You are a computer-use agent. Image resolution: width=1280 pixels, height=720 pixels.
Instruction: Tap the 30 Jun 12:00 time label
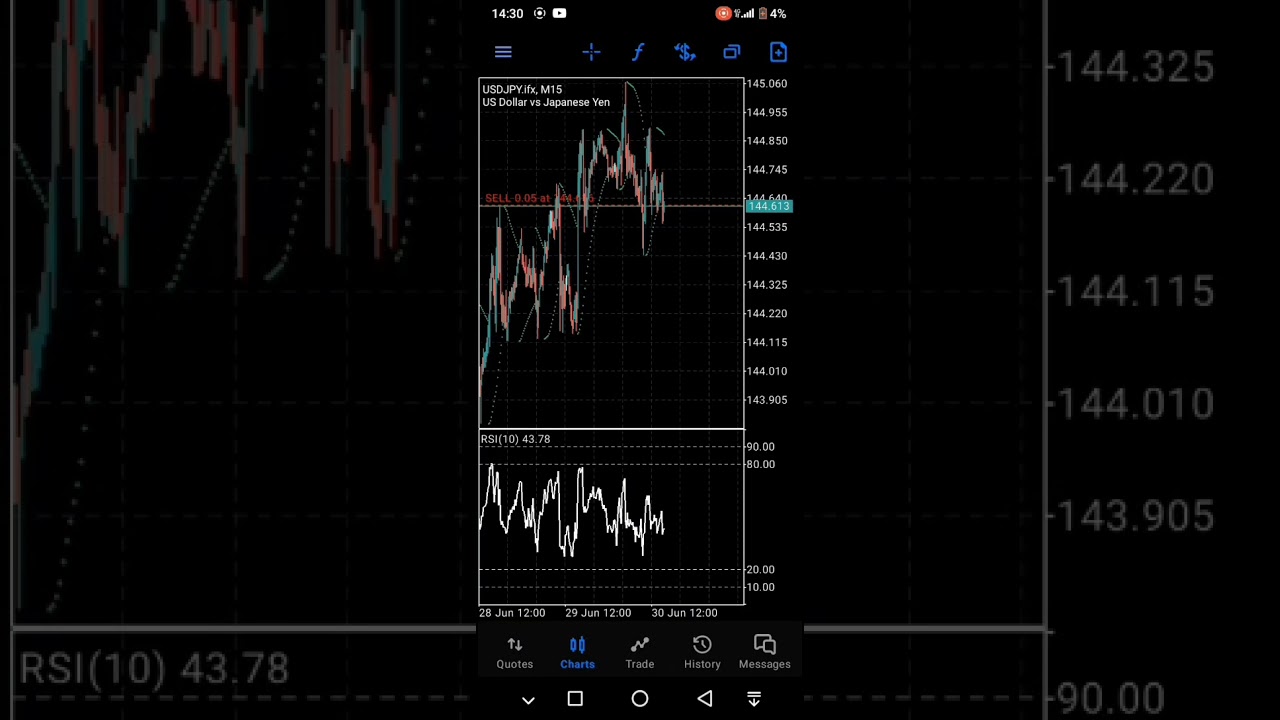684,613
